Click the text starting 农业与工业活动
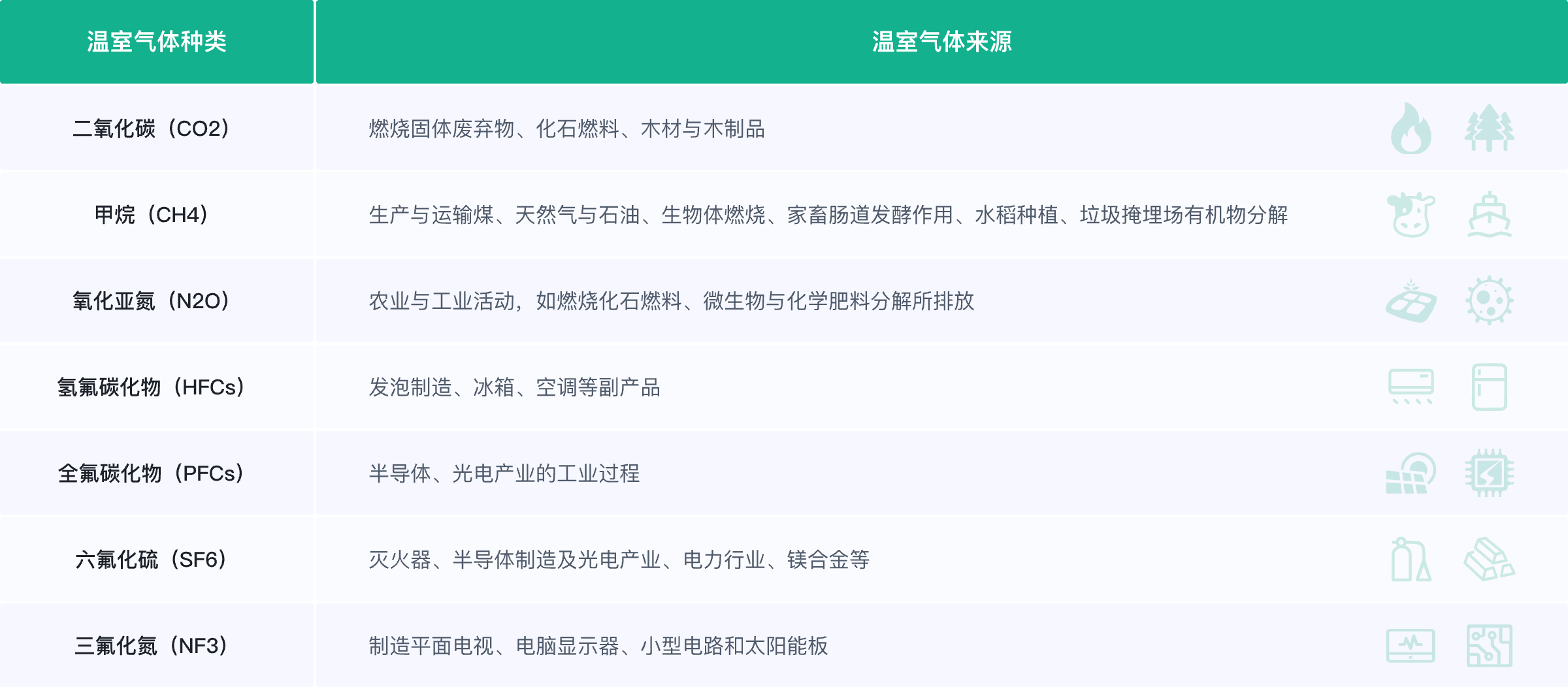Viewport: 1568px width, 687px height. 672,301
